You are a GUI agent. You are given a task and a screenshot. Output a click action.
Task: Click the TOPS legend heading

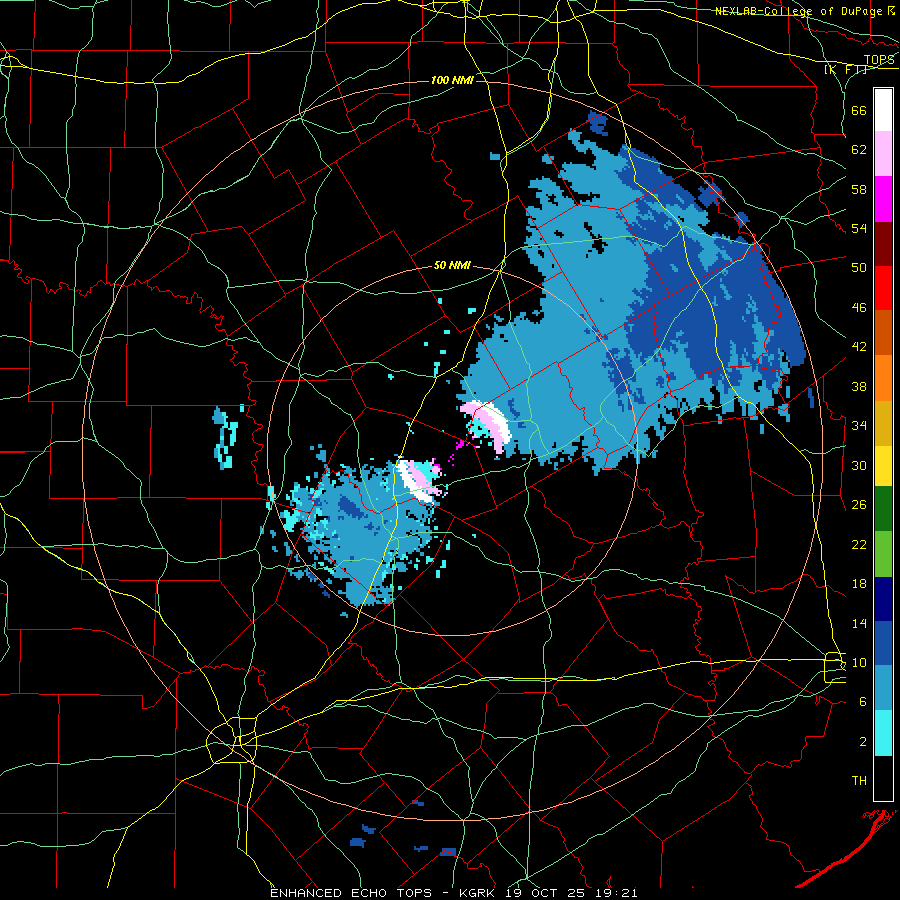tap(879, 59)
